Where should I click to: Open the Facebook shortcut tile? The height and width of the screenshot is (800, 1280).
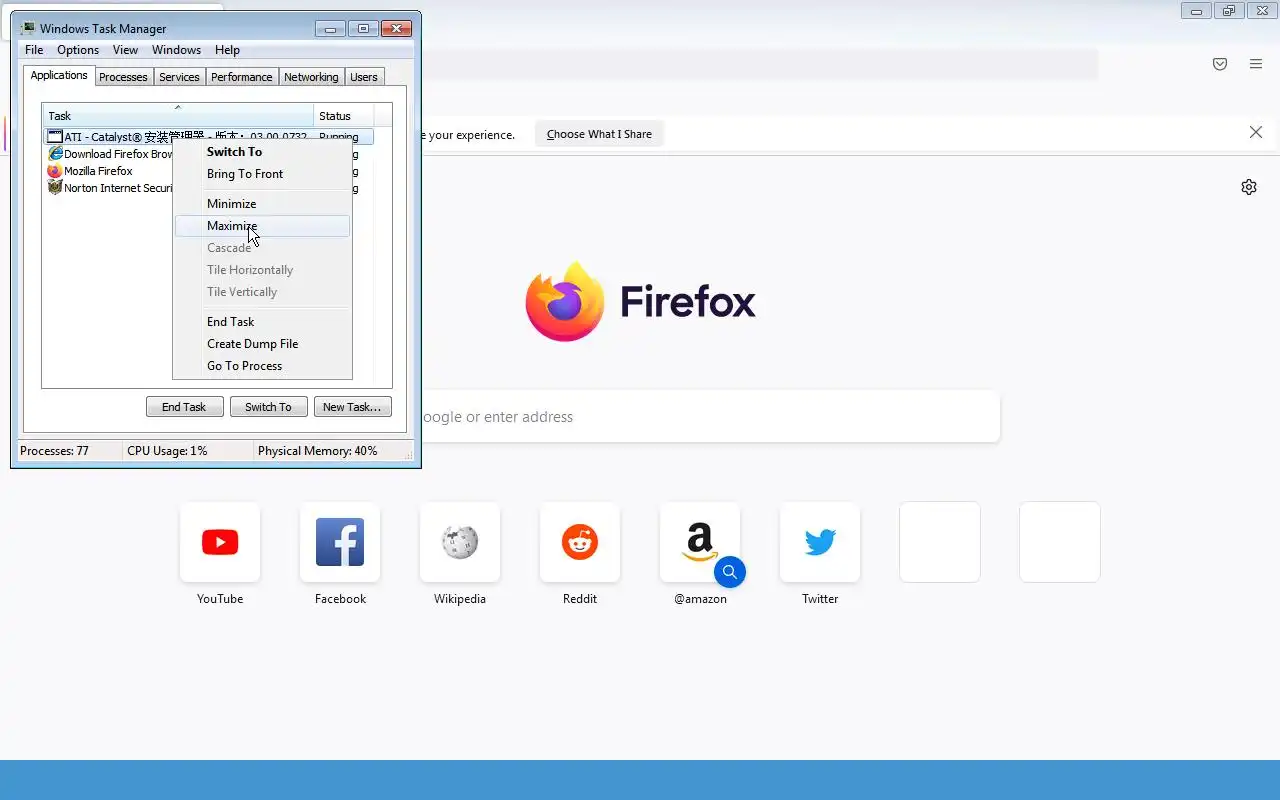(340, 542)
